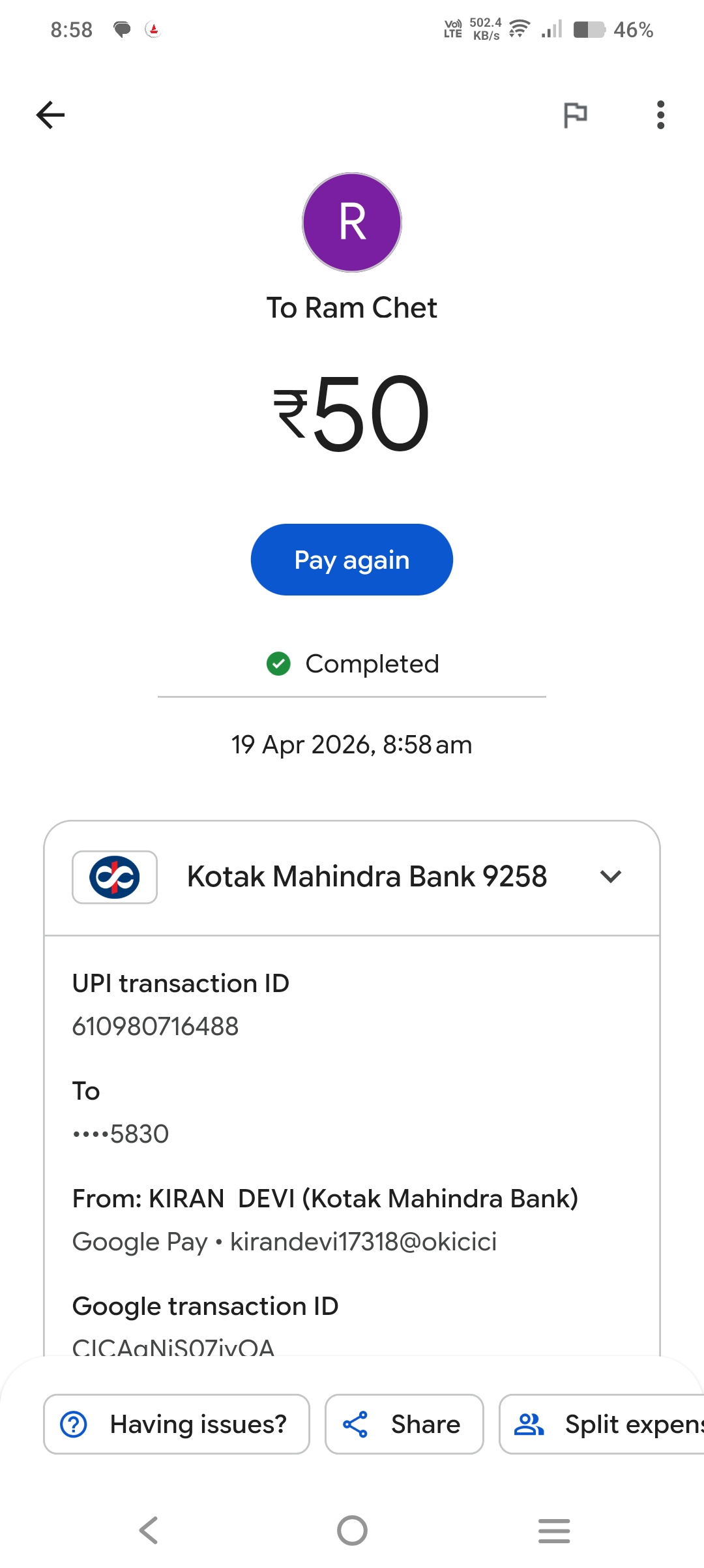The height and width of the screenshot is (1568, 704).
Task: Tap the green Completed checkmark icon
Action: (x=278, y=664)
